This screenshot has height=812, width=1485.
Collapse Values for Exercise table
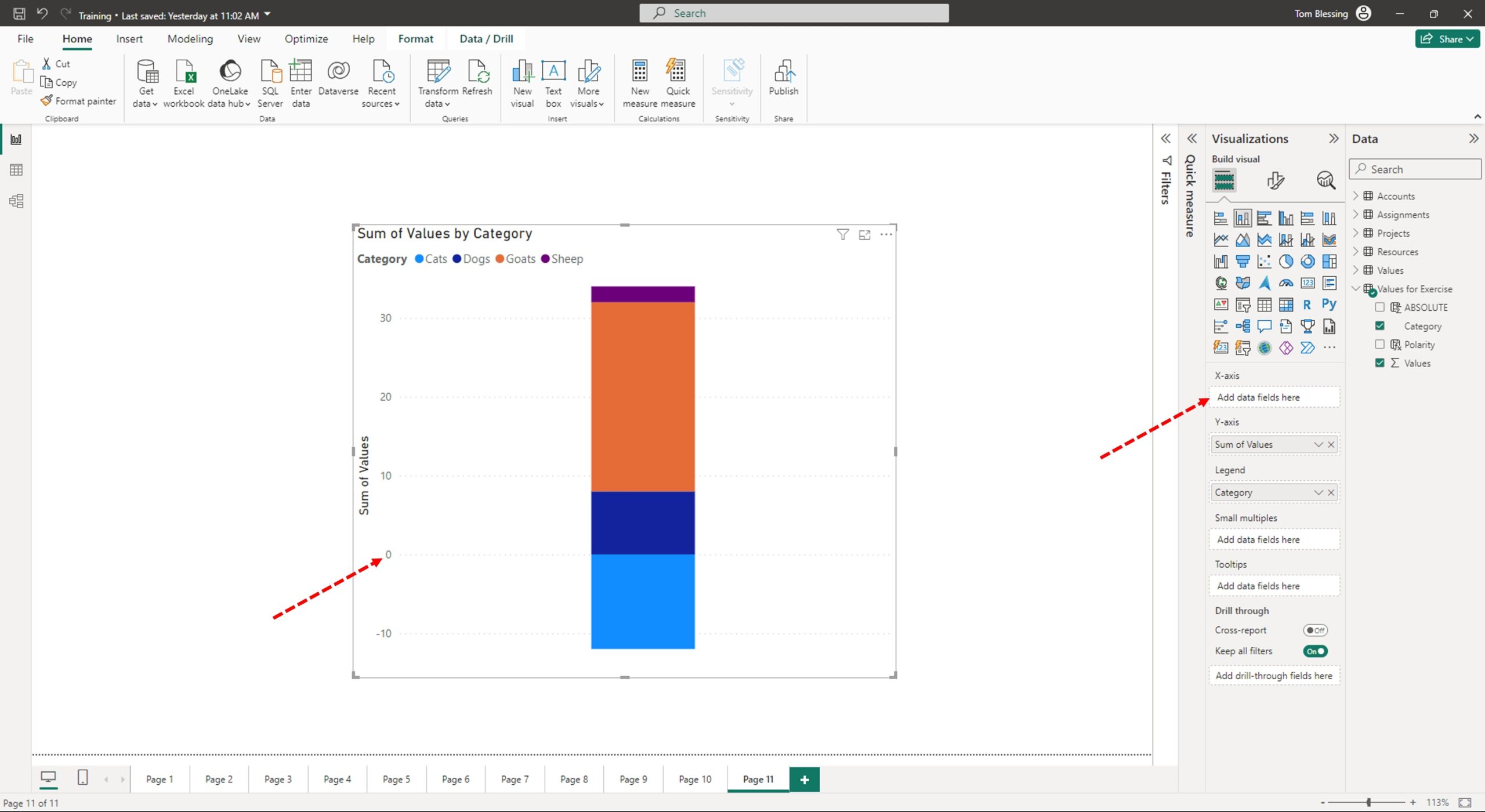1356,289
